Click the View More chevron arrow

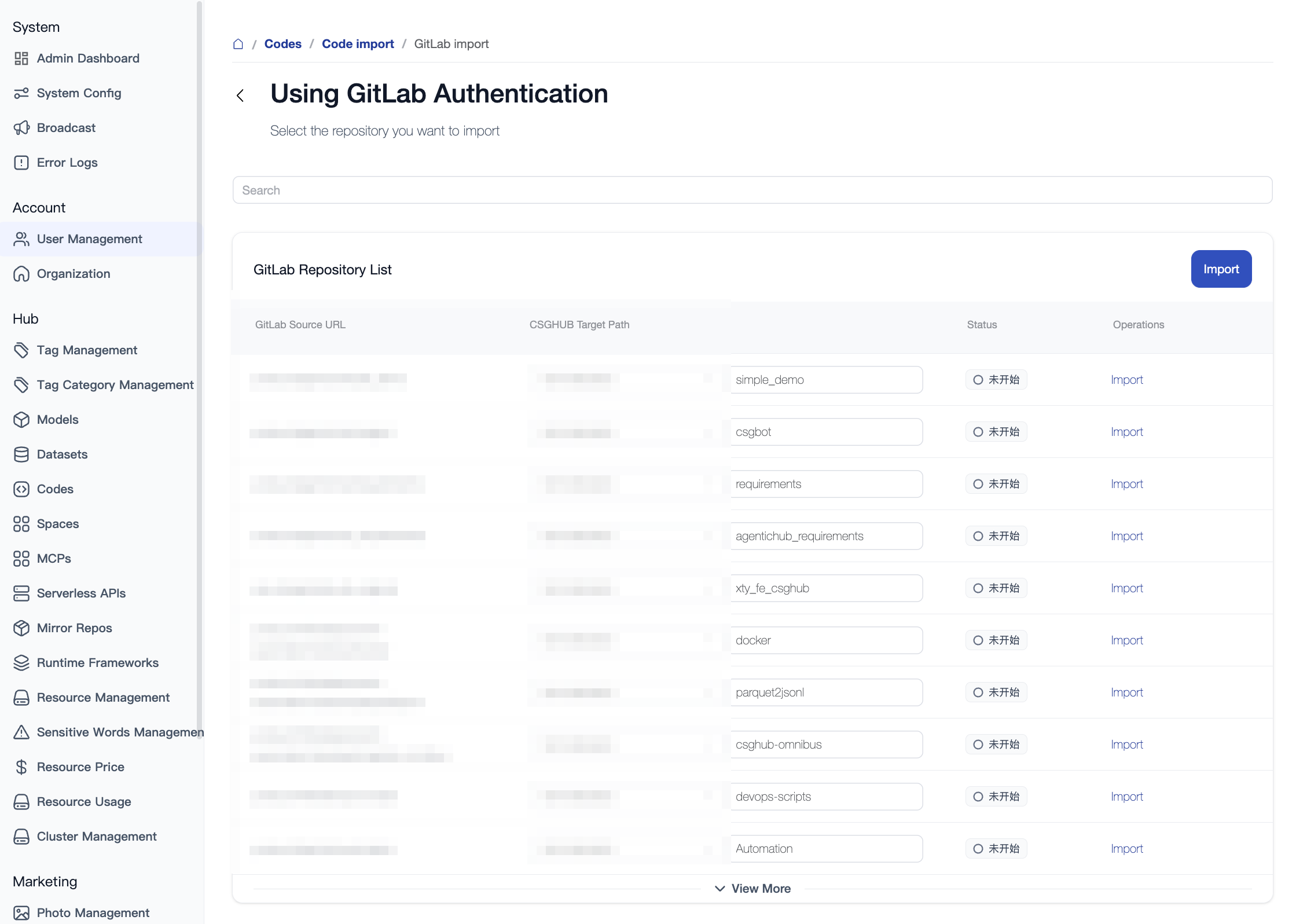719,889
